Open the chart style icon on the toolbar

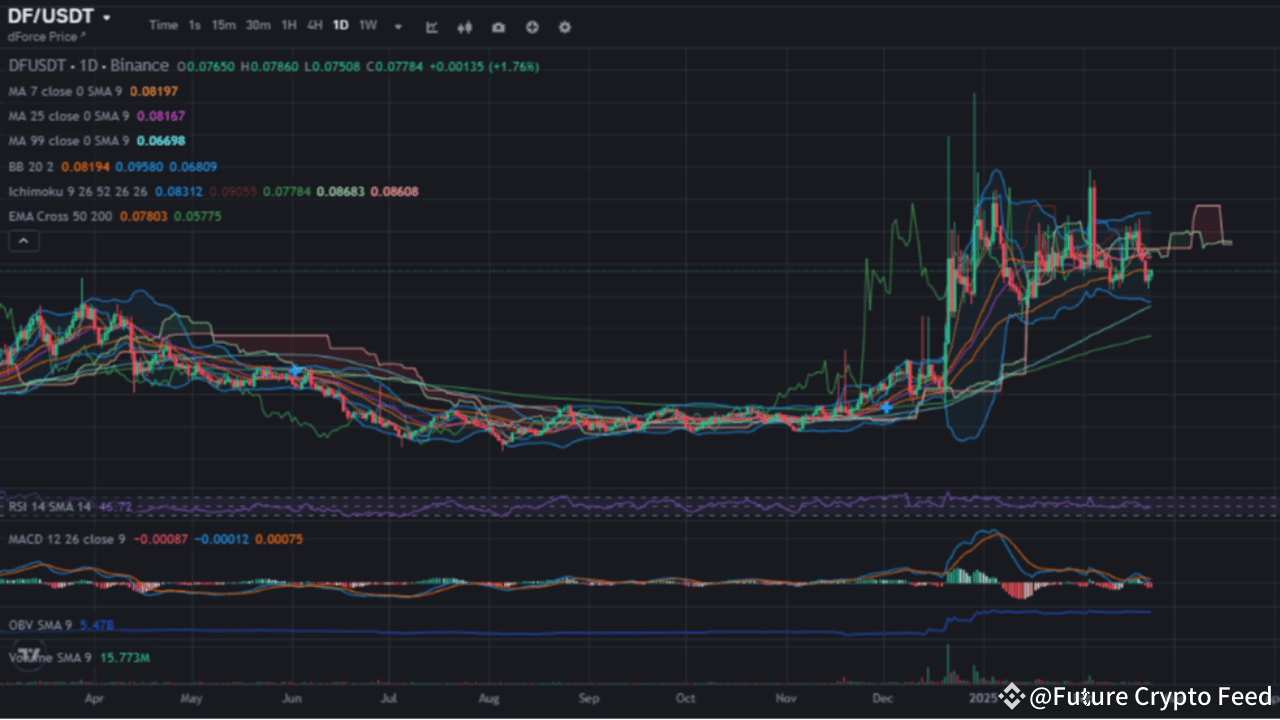(x=431, y=27)
